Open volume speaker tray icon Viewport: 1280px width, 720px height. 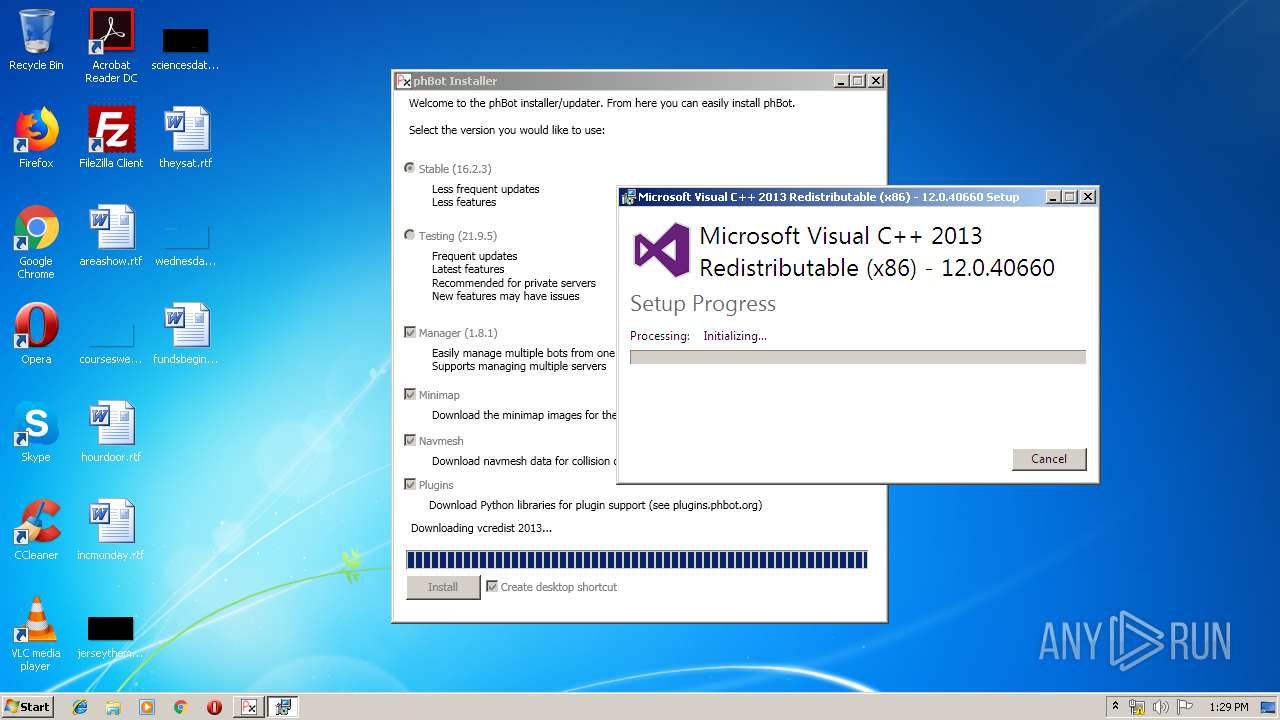(1161, 707)
